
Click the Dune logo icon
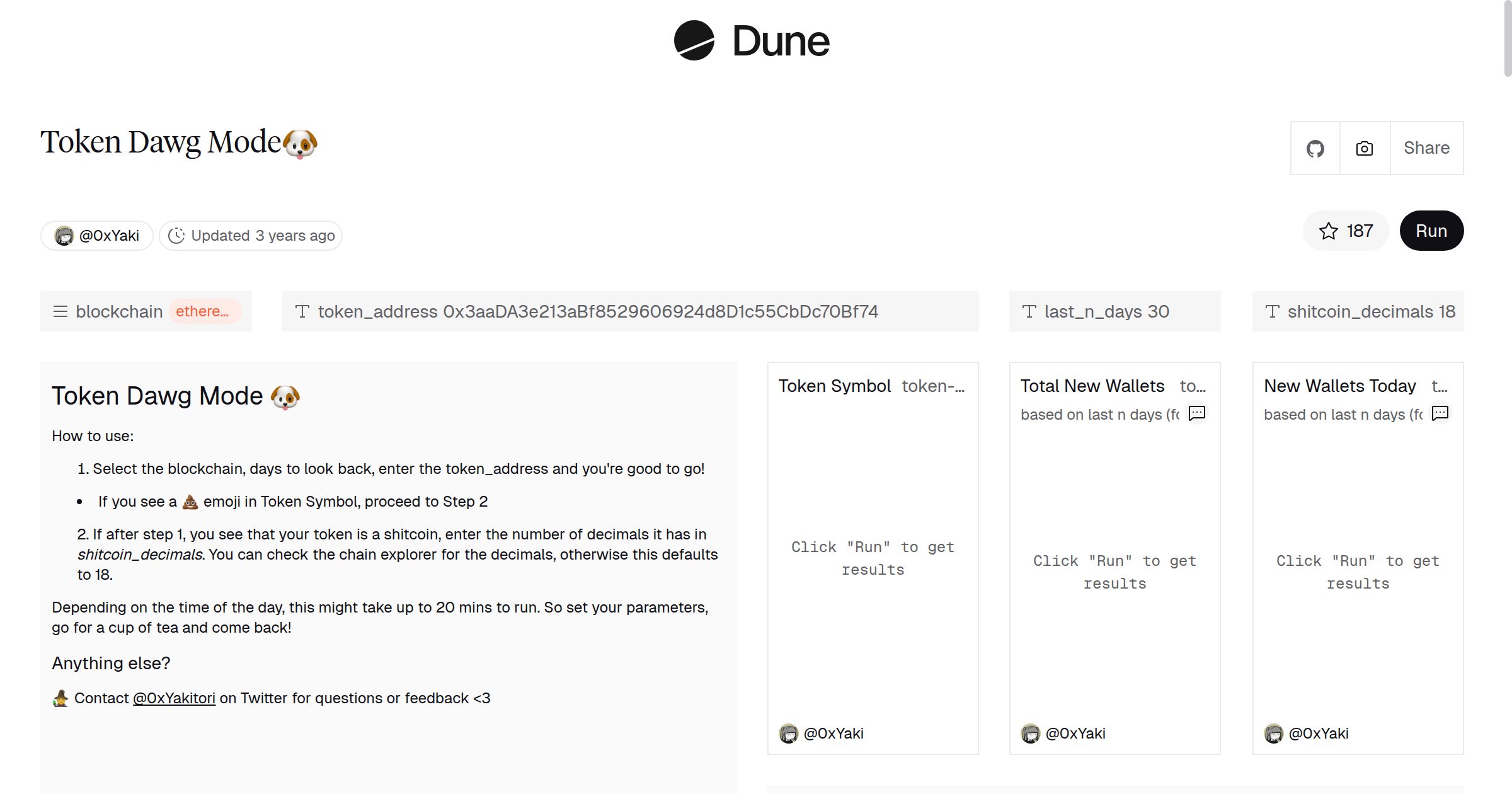tap(694, 40)
